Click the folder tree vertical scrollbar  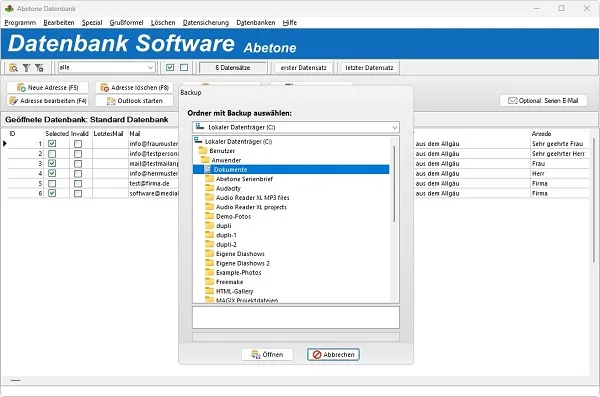(x=394, y=184)
